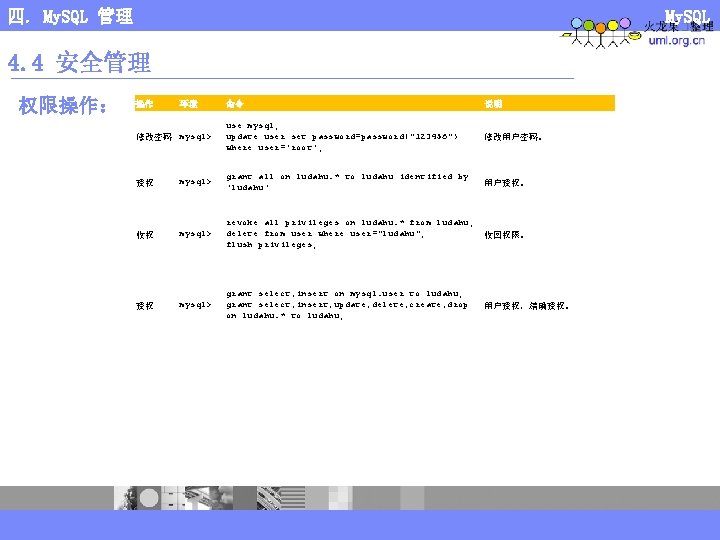Click the 'update user set password' command cell
This screenshot has height=540, width=720.
click(x=342, y=137)
